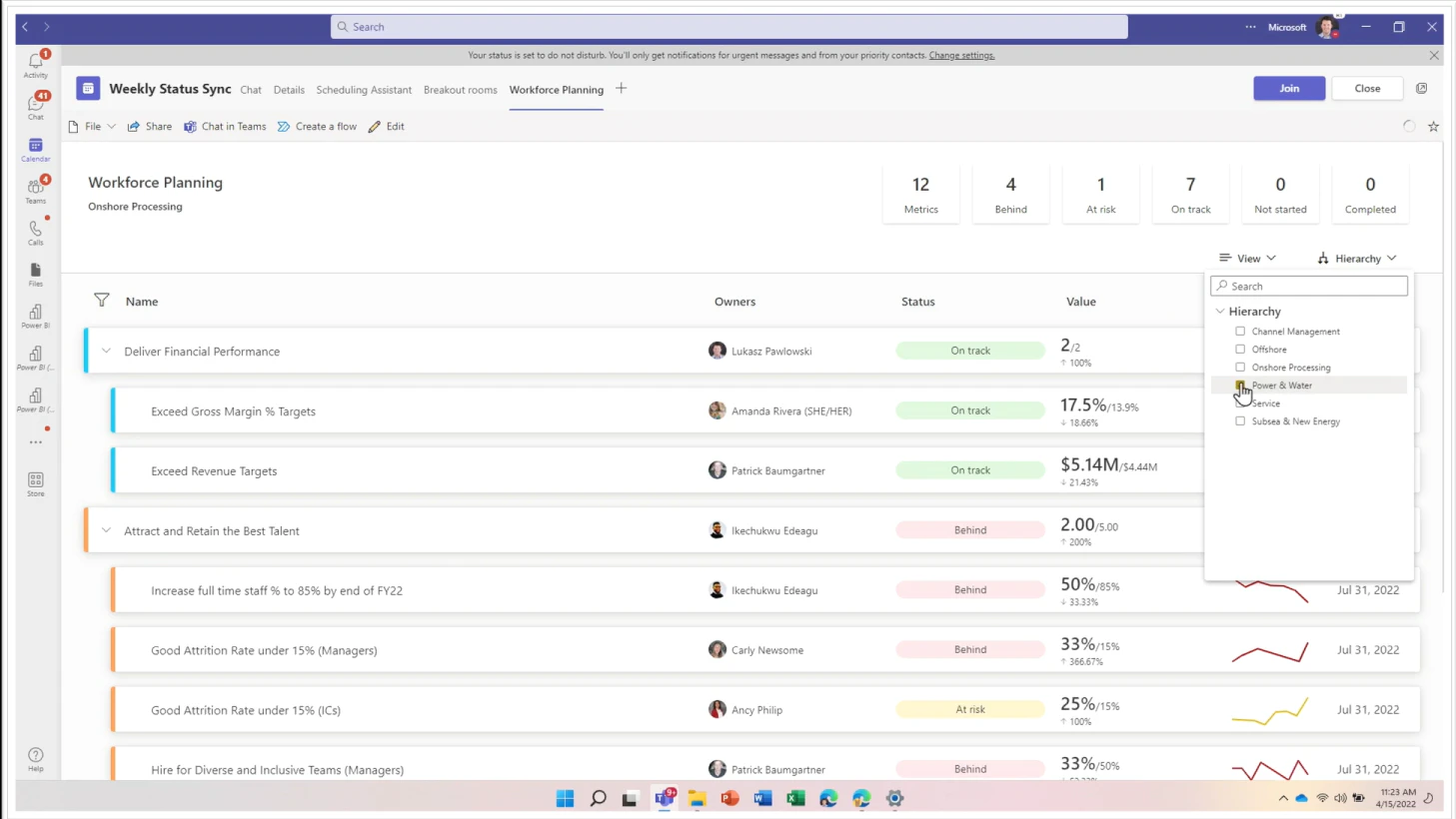Screen dimensions: 1456x819
Task: Open the Activity feed in sidebar
Action: pyautogui.click(x=36, y=65)
